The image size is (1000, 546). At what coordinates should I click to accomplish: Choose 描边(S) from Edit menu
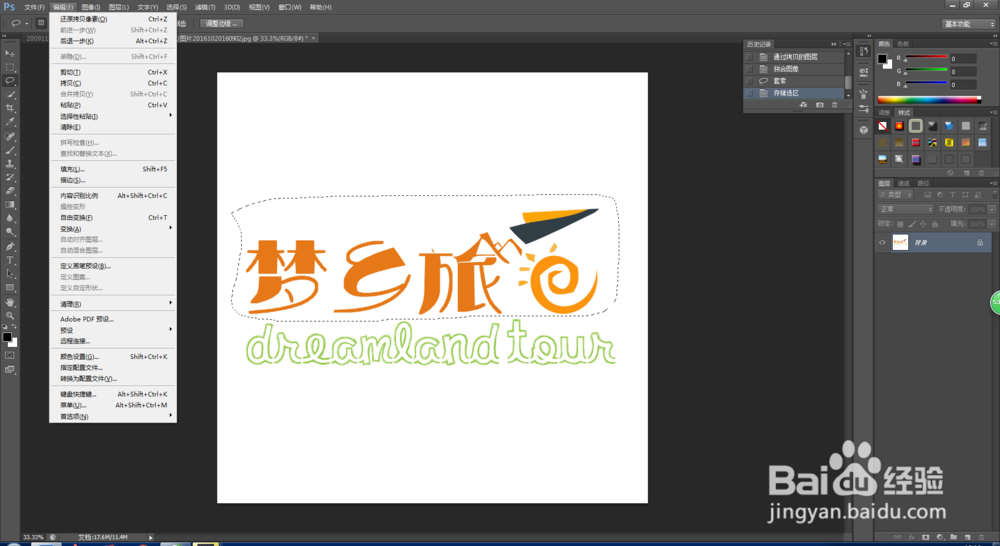point(112,180)
